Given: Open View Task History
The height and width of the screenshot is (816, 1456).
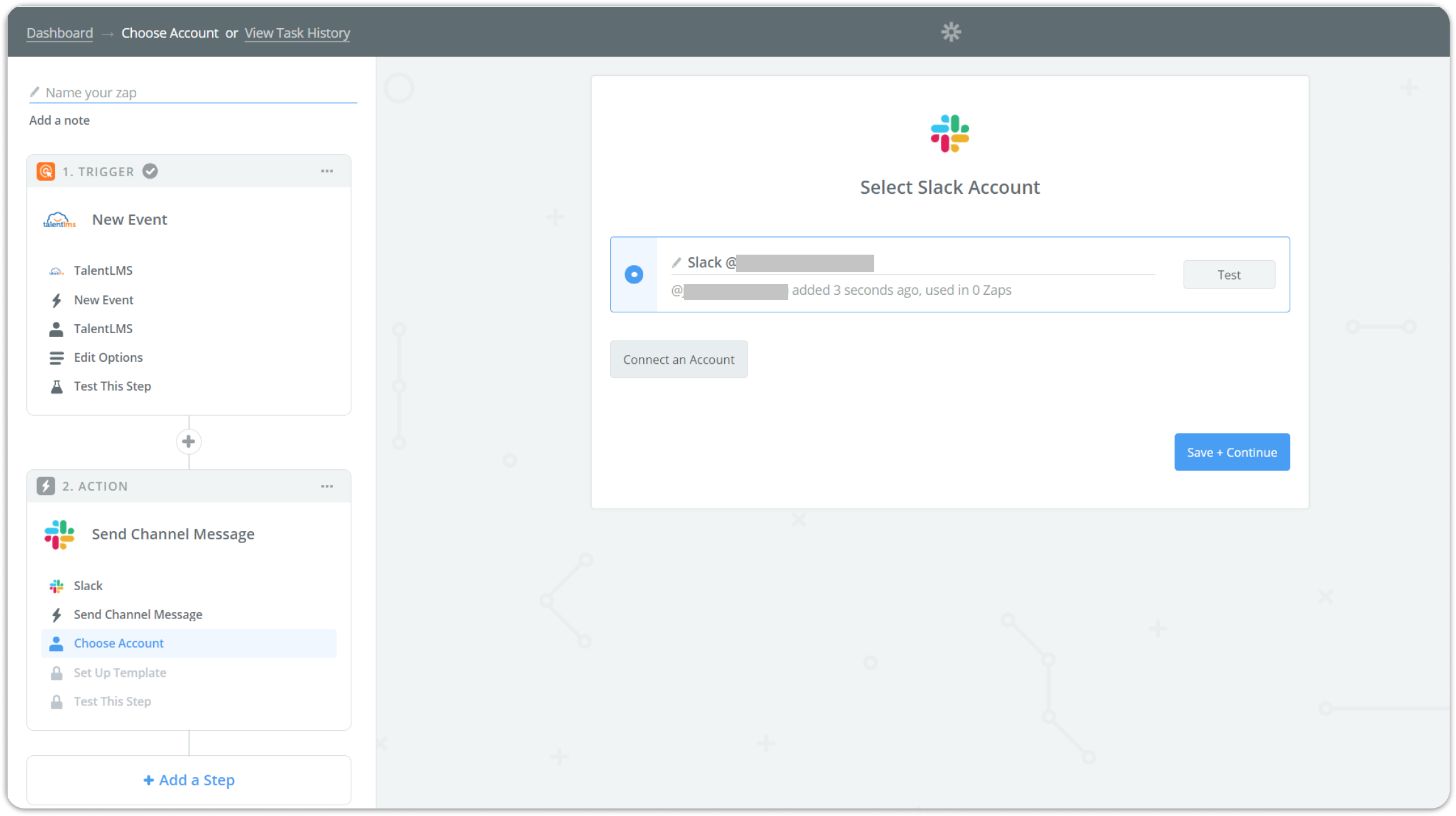Looking at the screenshot, I should [x=297, y=33].
